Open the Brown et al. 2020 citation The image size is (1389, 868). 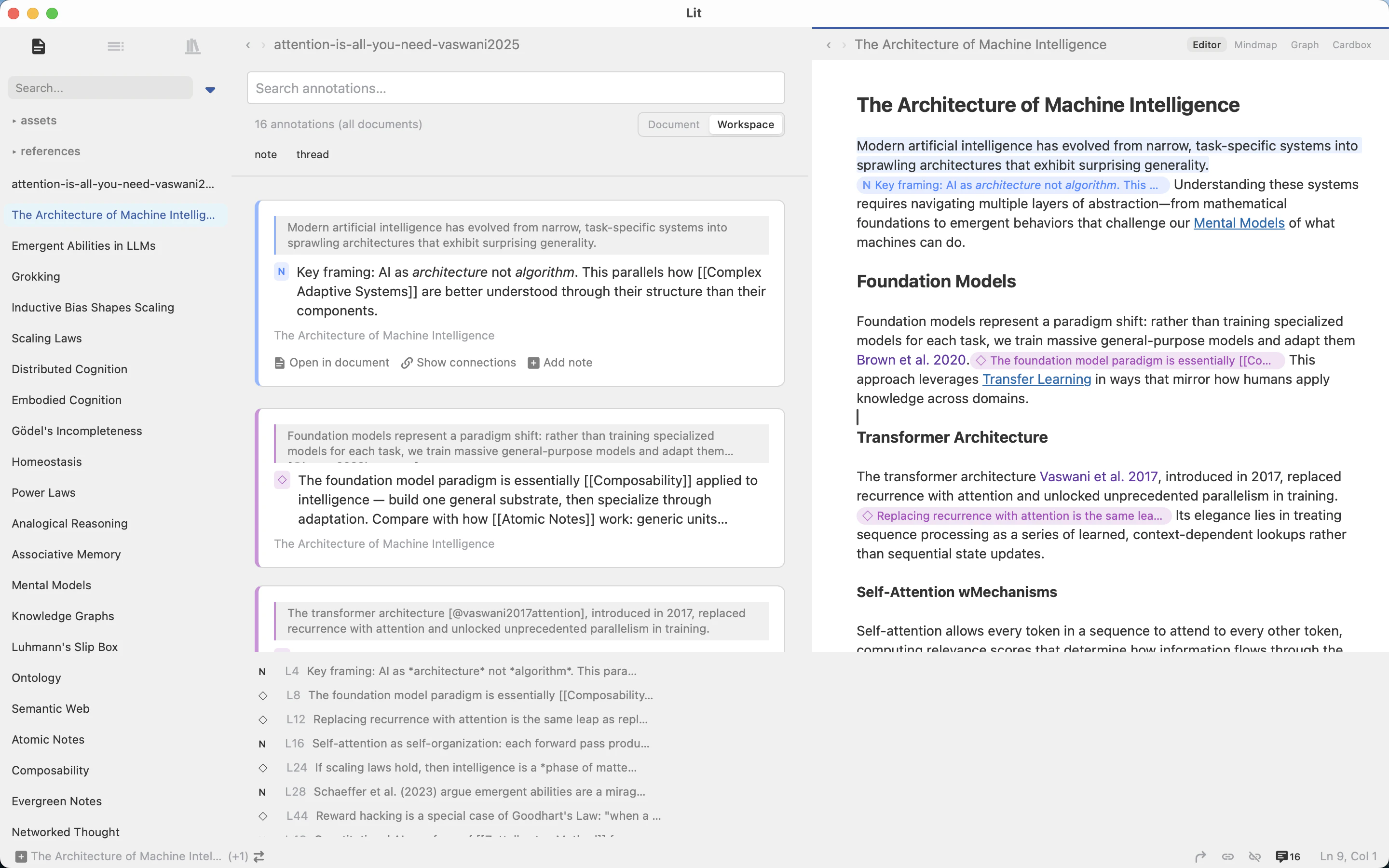click(x=912, y=360)
